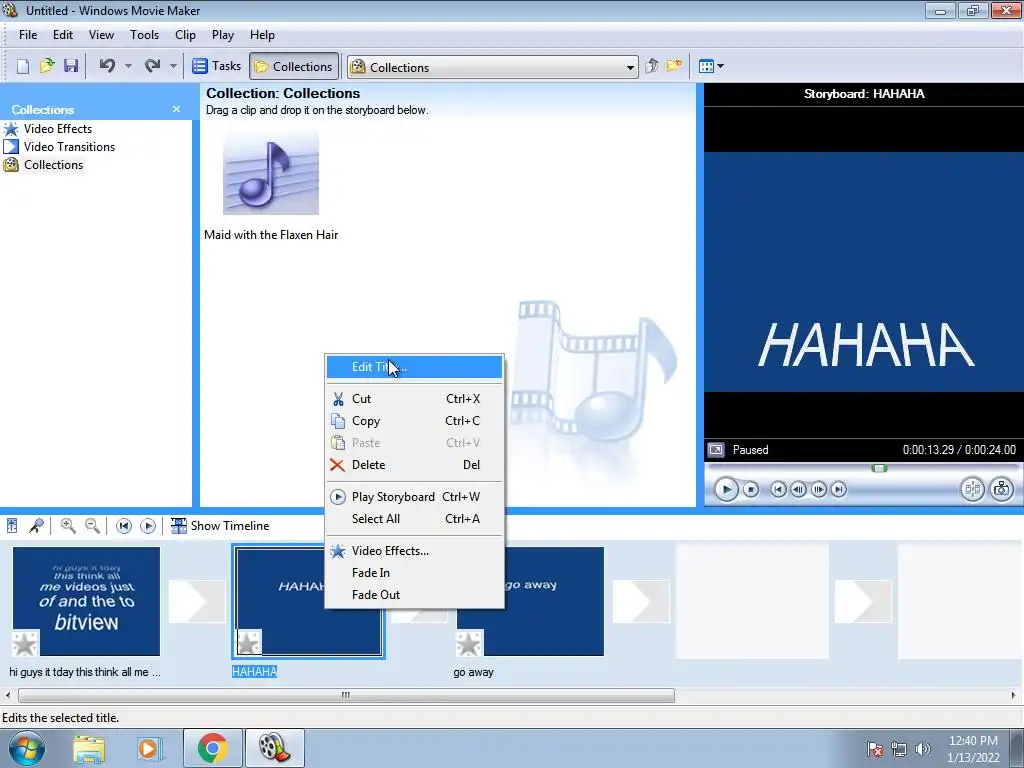
Task: Choose Fade In in the context menu
Action: (x=414, y=573)
